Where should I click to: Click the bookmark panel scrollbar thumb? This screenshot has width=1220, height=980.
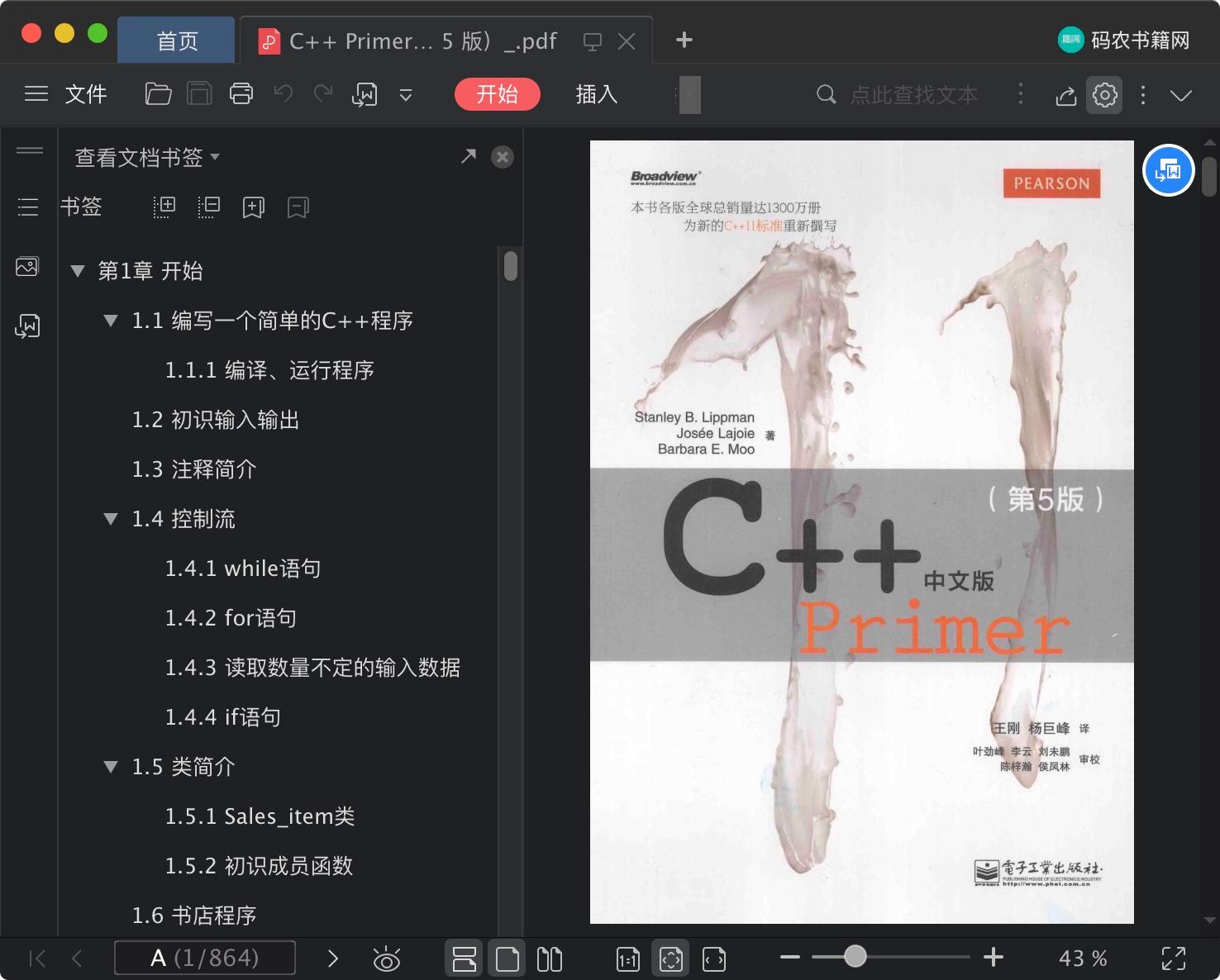(511, 266)
